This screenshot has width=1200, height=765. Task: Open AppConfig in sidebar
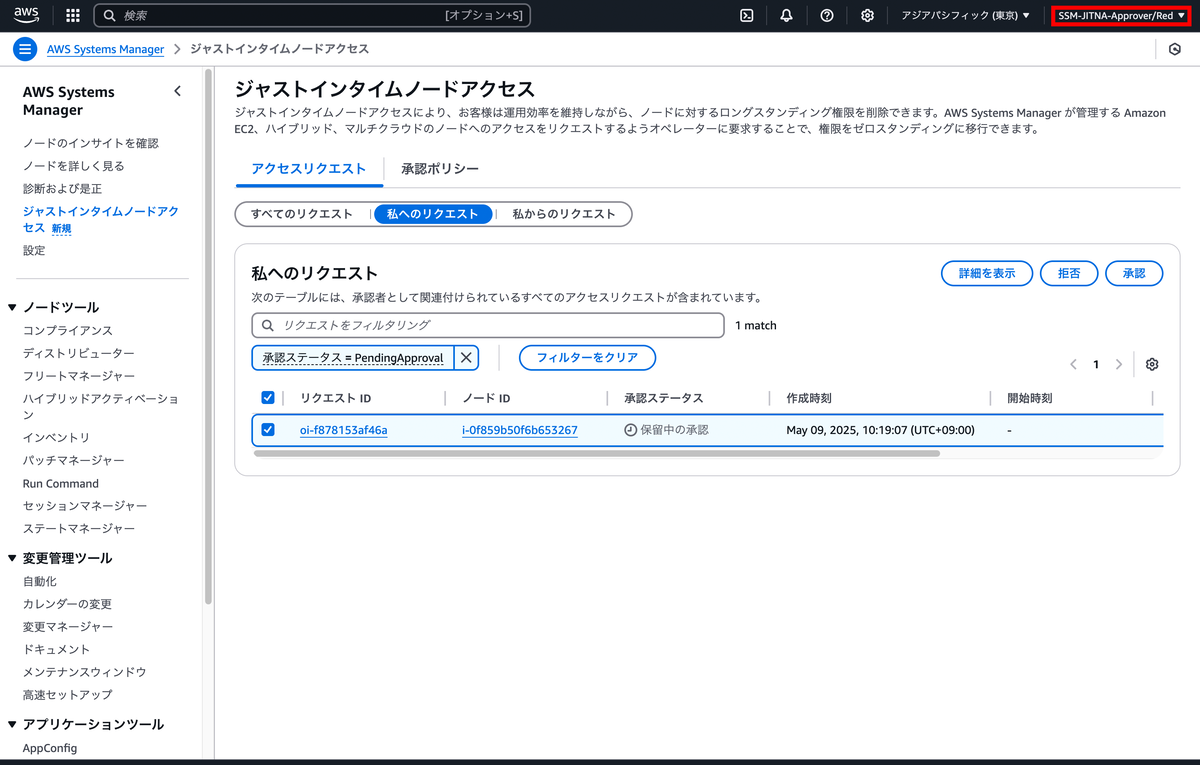click(x=50, y=748)
